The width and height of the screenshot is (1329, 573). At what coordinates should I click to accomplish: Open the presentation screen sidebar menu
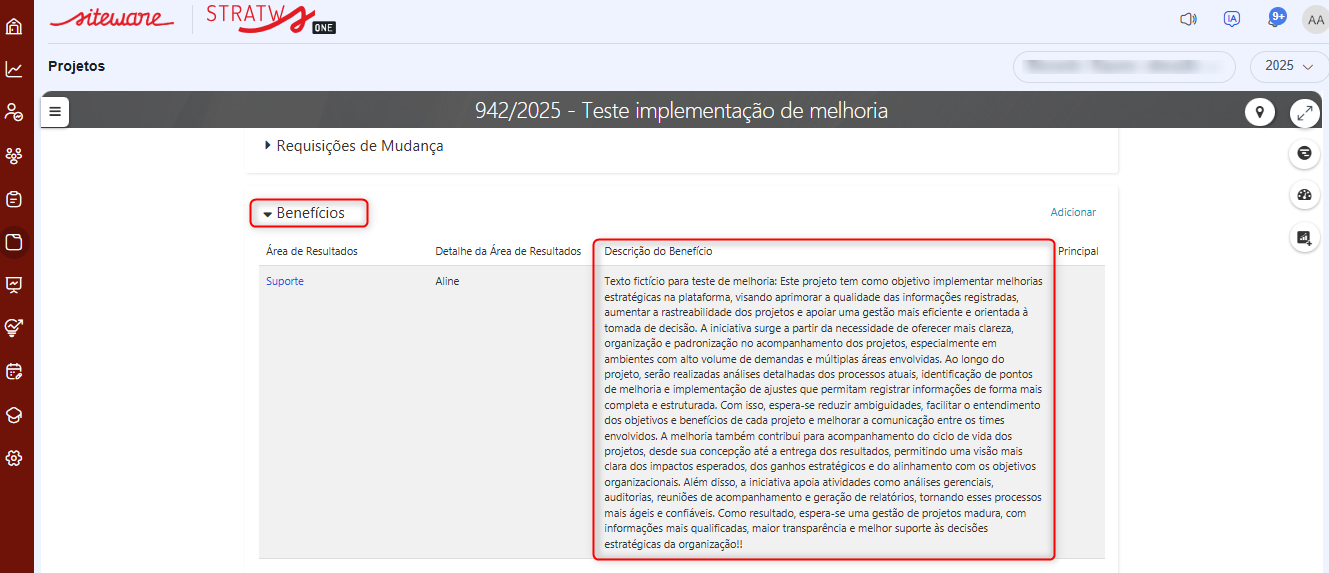(14, 284)
